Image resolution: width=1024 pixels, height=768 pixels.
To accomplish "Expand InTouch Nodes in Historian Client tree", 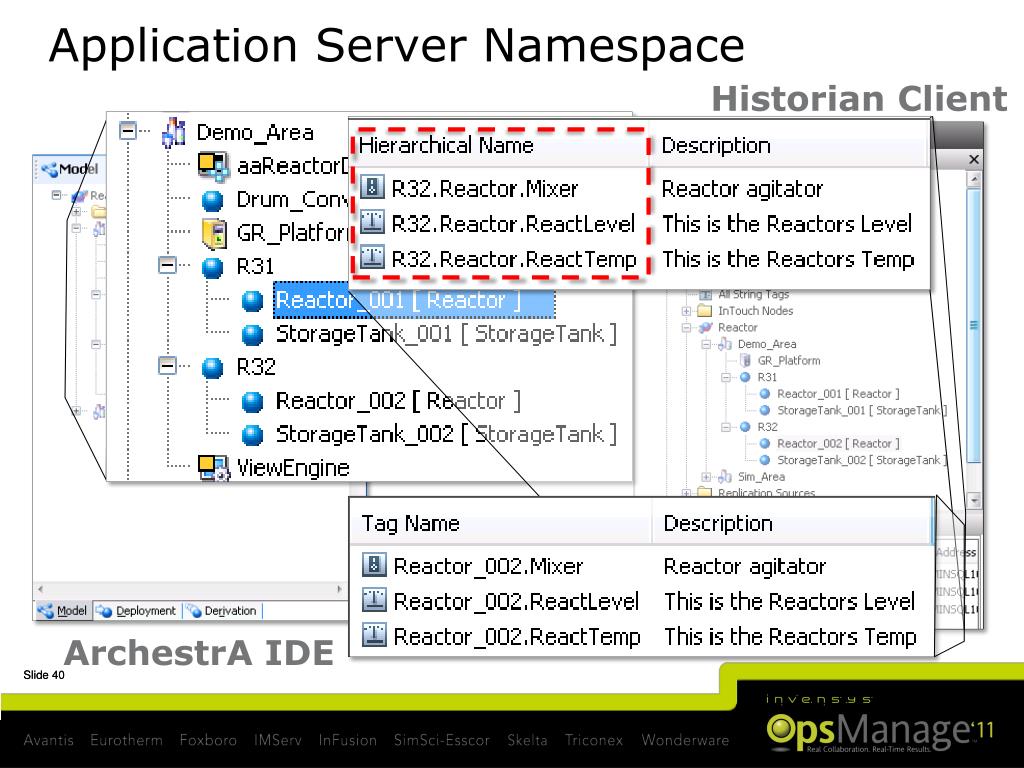I will pos(686,312).
